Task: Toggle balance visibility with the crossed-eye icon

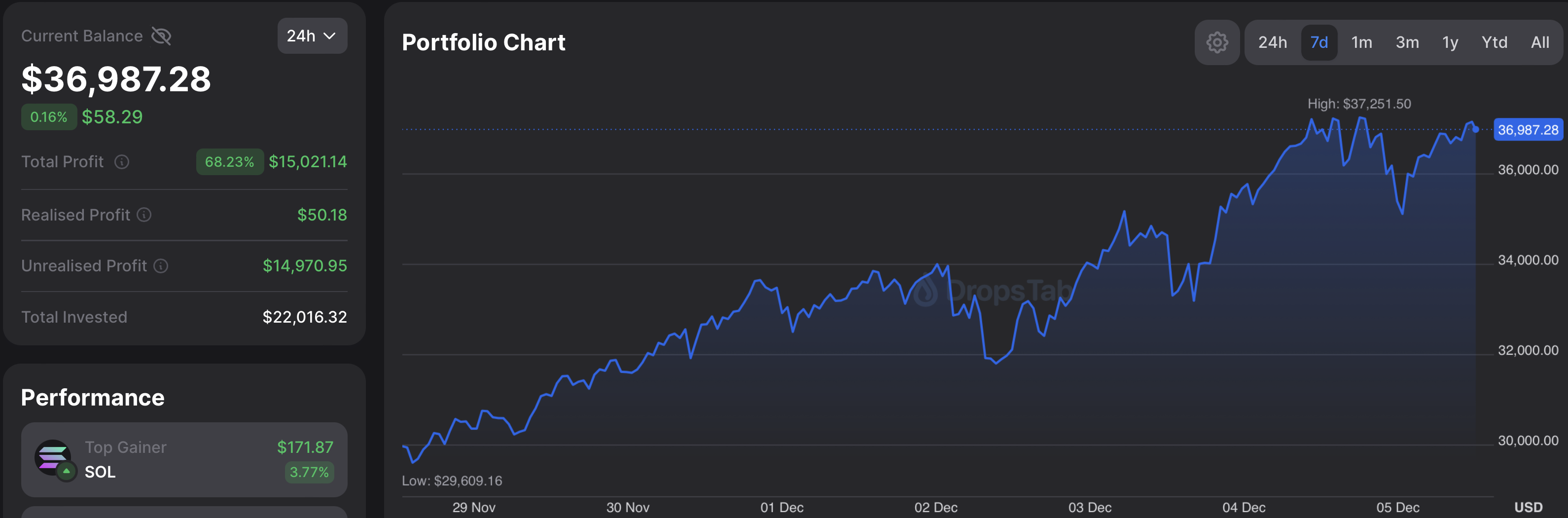Action: tap(161, 37)
